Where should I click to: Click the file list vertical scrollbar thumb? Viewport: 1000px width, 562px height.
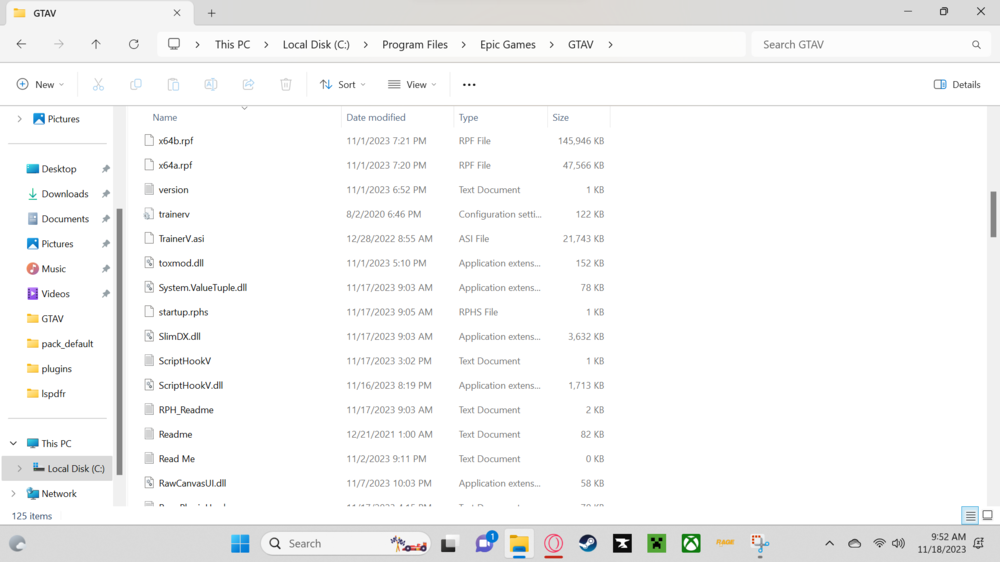[x=993, y=214]
